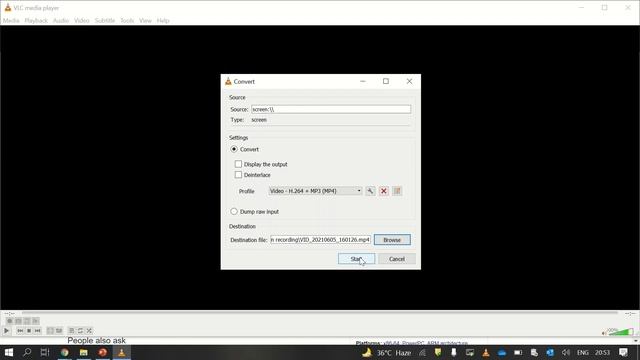Delete selected profile using the red X icon
The image size is (640, 360).
384,191
